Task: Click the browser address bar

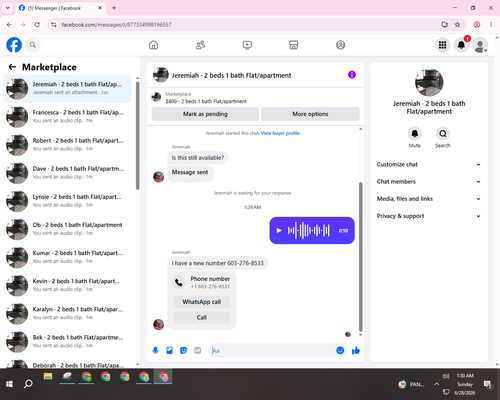Action: tap(247, 24)
